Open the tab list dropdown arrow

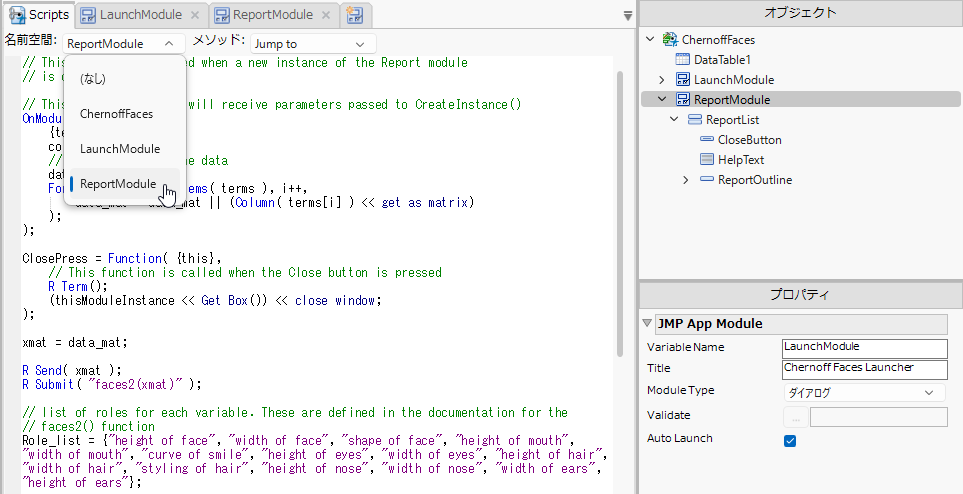(x=628, y=15)
